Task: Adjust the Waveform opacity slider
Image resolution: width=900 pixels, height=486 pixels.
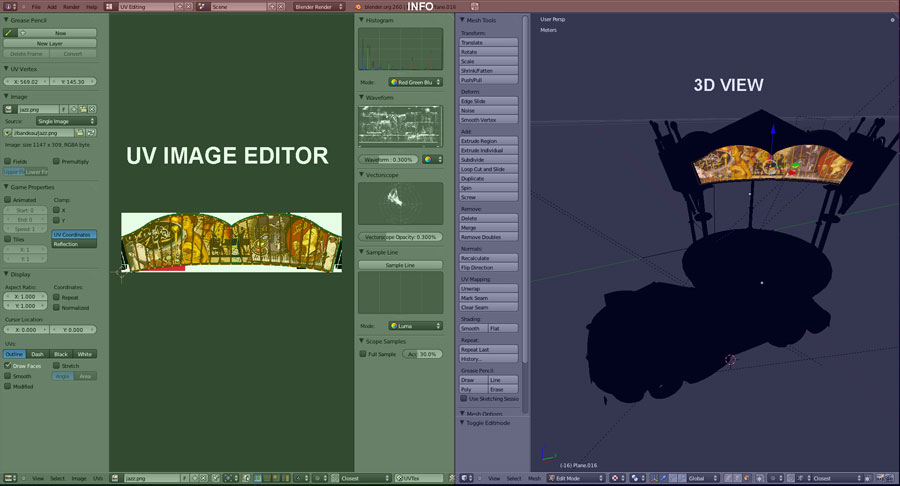Action: 389,160
